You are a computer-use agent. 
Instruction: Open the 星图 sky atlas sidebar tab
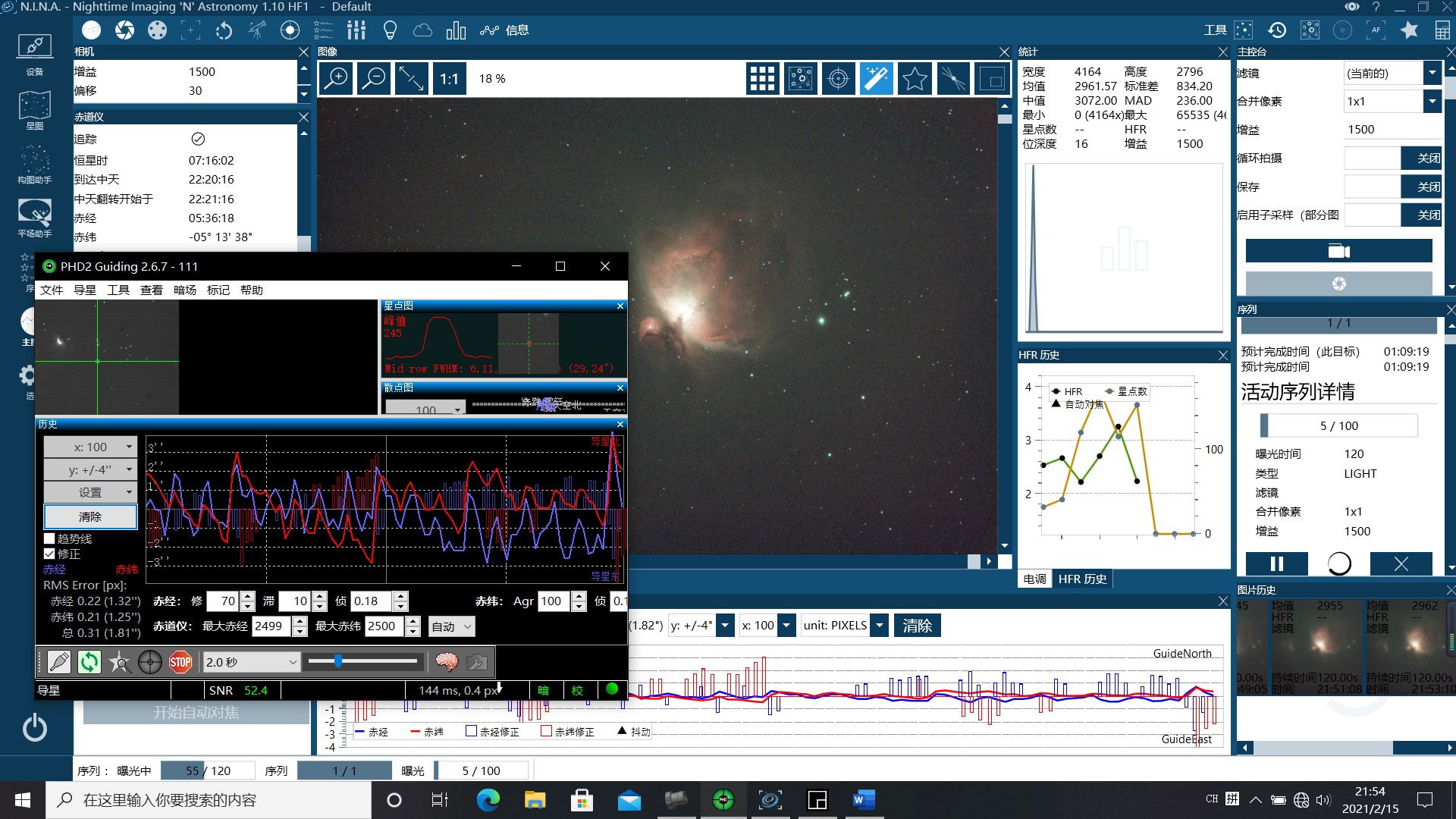click(x=35, y=110)
